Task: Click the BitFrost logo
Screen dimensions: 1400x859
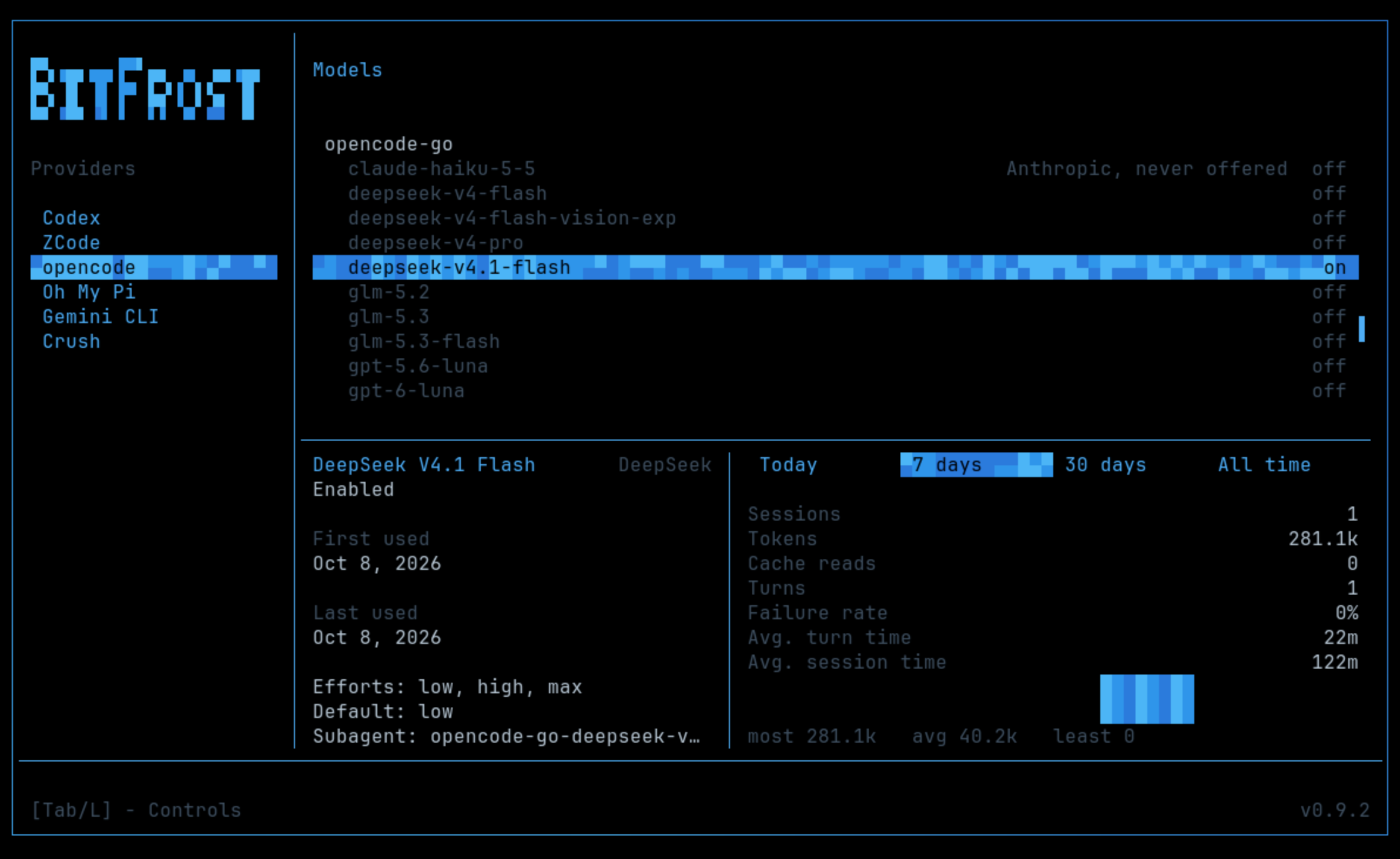Action: (x=145, y=89)
